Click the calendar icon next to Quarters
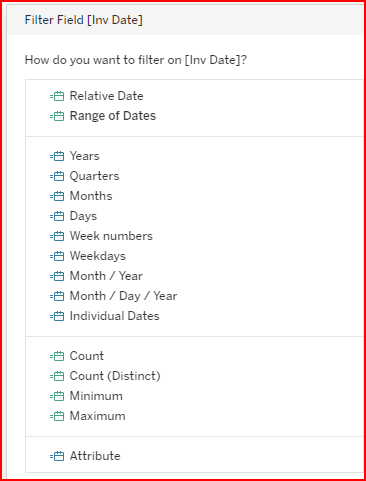366x481 pixels. click(57, 176)
